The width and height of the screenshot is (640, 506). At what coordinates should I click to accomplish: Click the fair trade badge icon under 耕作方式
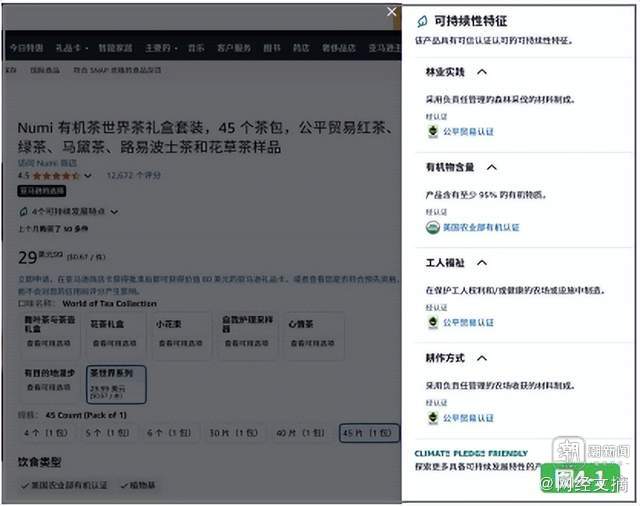click(433, 418)
